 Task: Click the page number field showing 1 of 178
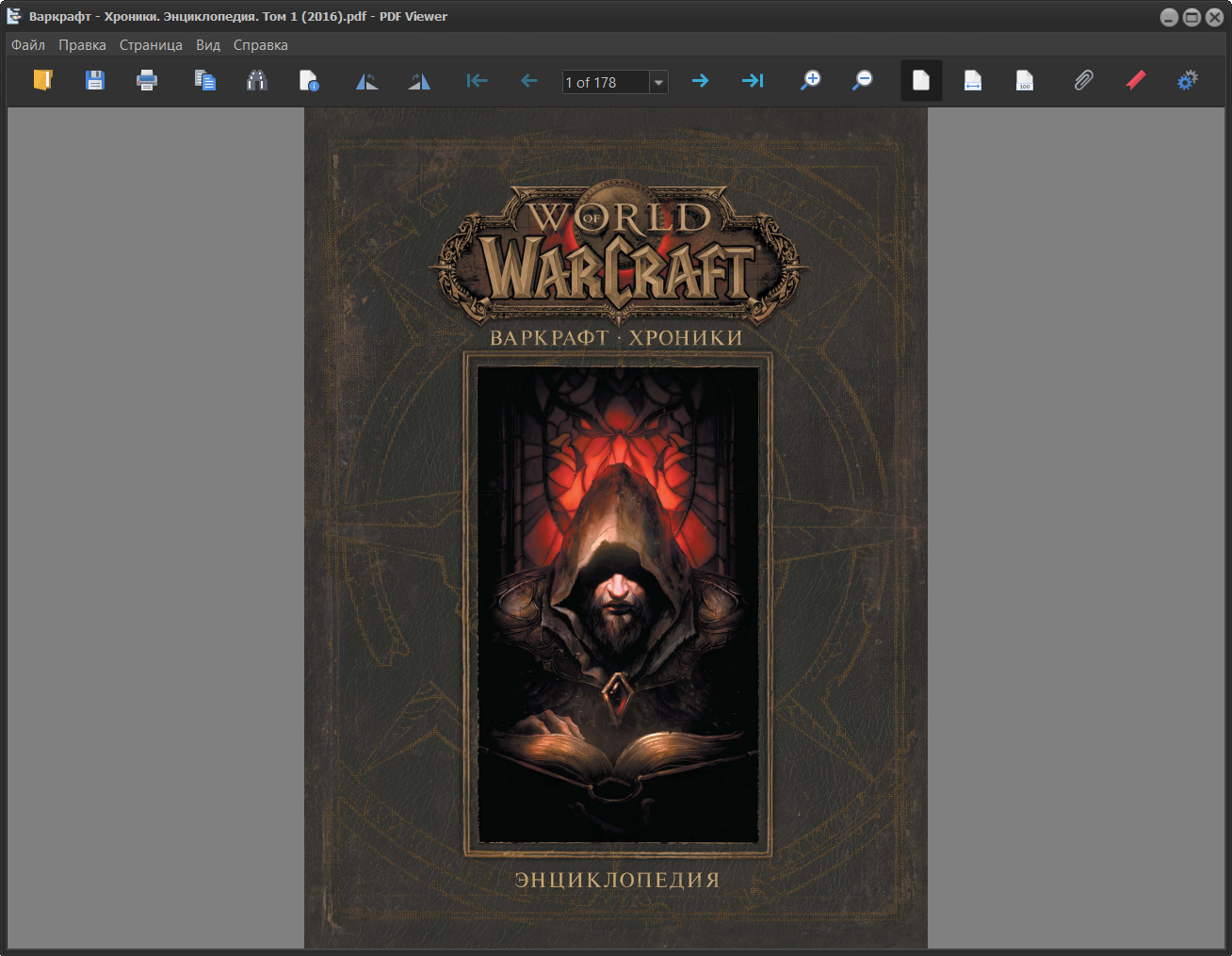coord(606,82)
